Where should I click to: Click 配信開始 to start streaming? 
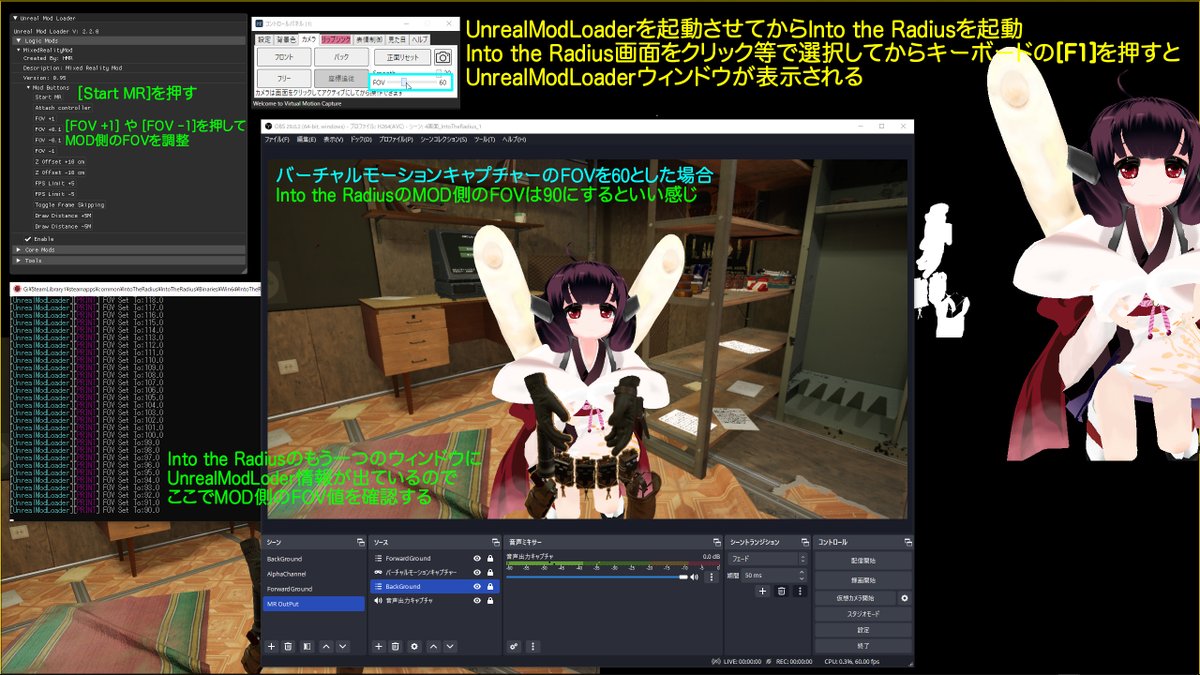(x=863, y=561)
